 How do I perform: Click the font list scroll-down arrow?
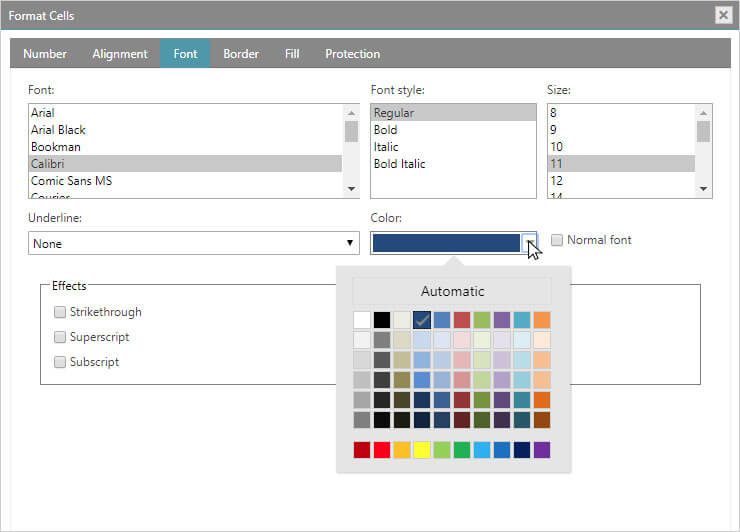coord(351,189)
